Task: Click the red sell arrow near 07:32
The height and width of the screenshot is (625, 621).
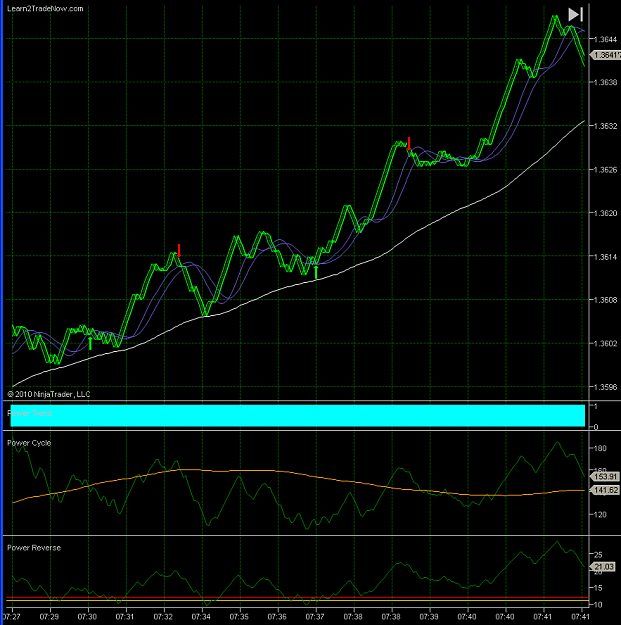Action: tap(179, 251)
